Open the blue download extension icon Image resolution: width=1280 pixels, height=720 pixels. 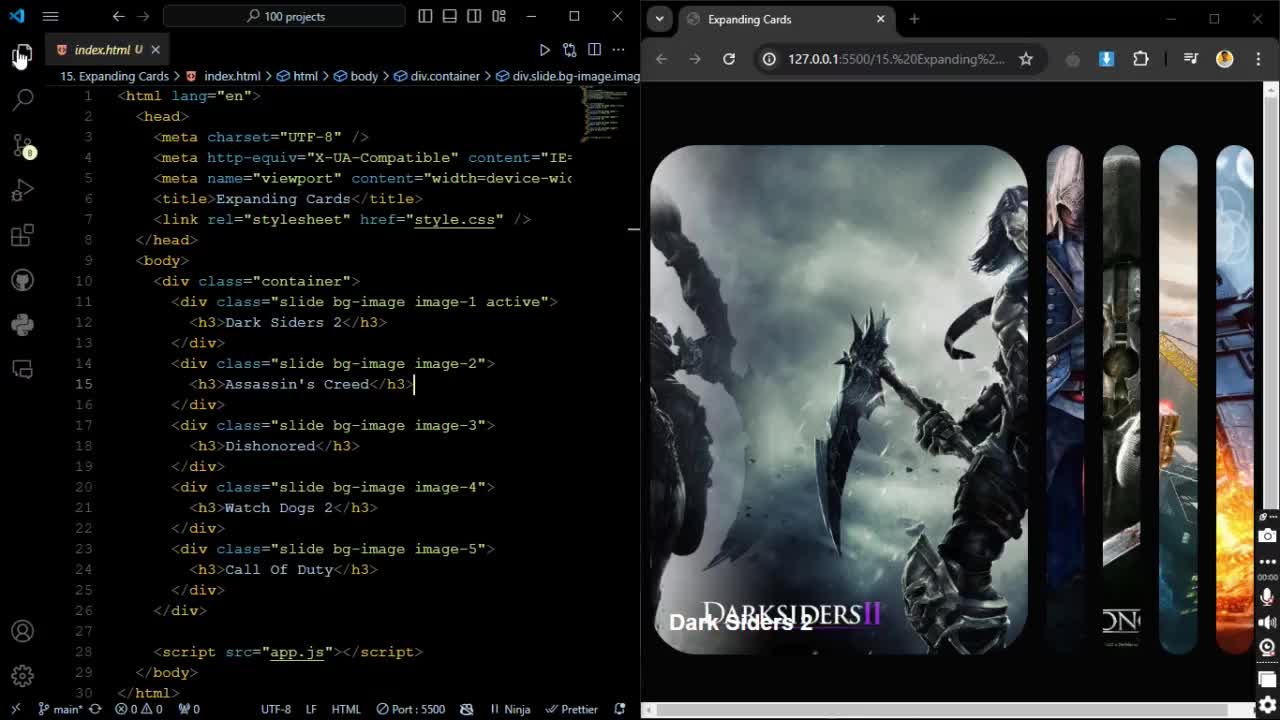[x=1106, y=59]
